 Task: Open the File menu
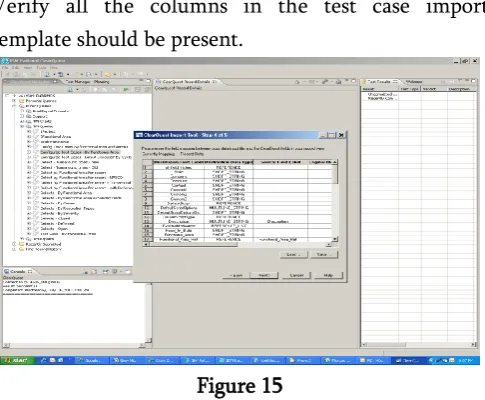coord(6,68)
